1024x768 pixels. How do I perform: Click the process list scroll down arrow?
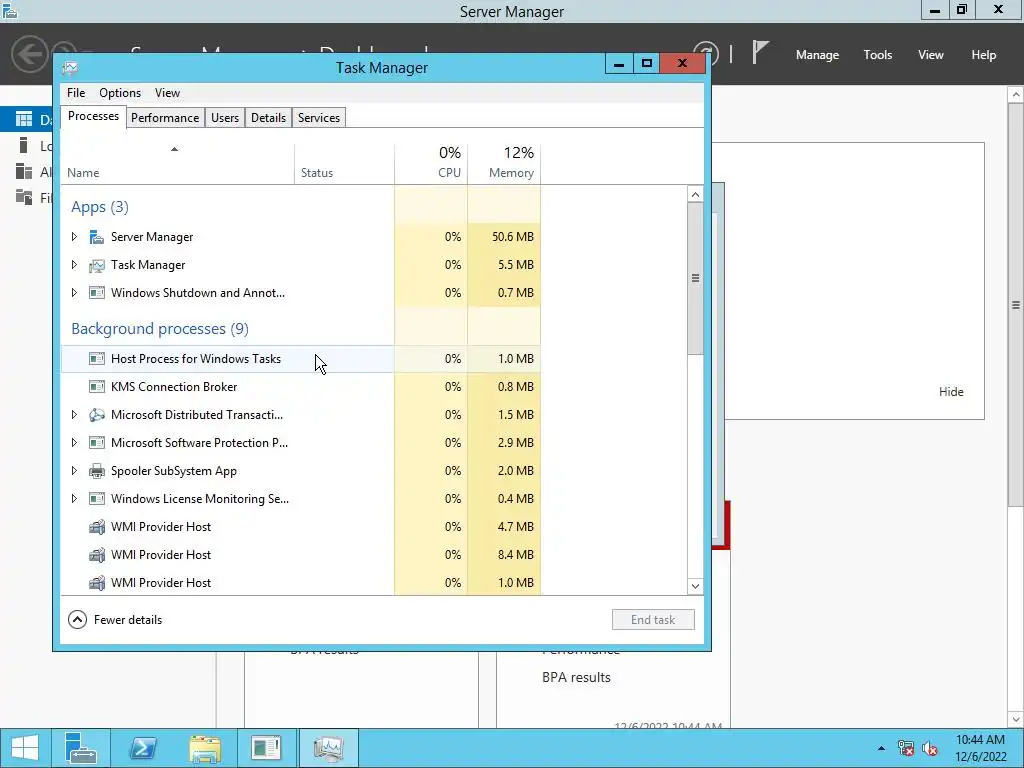[695, 586]
